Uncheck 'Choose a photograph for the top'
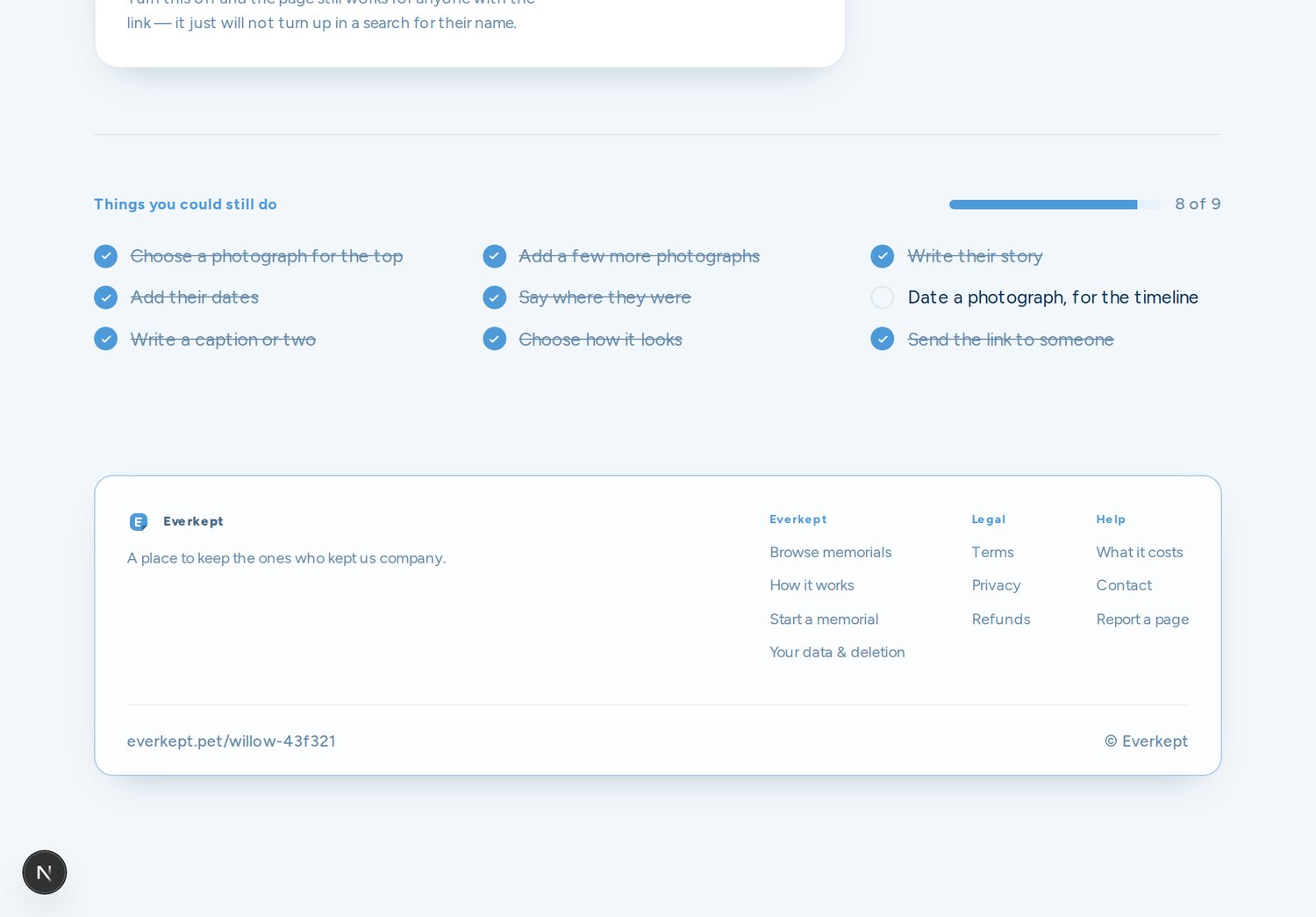This screenshot has width=1316, height=917. pos(105,256)
